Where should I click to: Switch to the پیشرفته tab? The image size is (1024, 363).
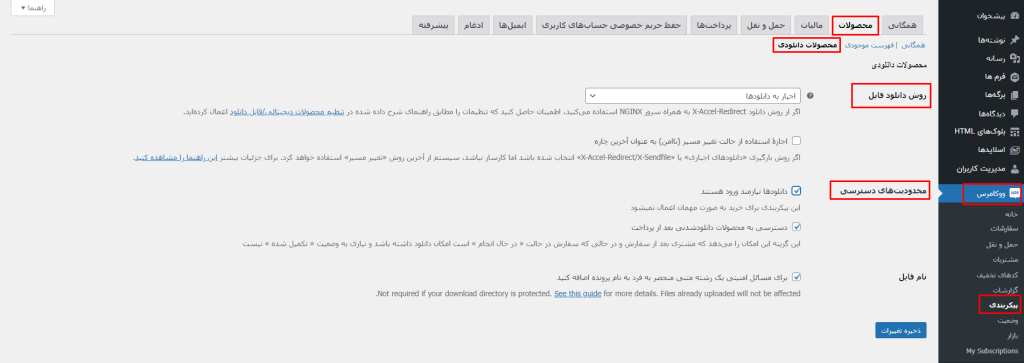[x=434, y=24]
